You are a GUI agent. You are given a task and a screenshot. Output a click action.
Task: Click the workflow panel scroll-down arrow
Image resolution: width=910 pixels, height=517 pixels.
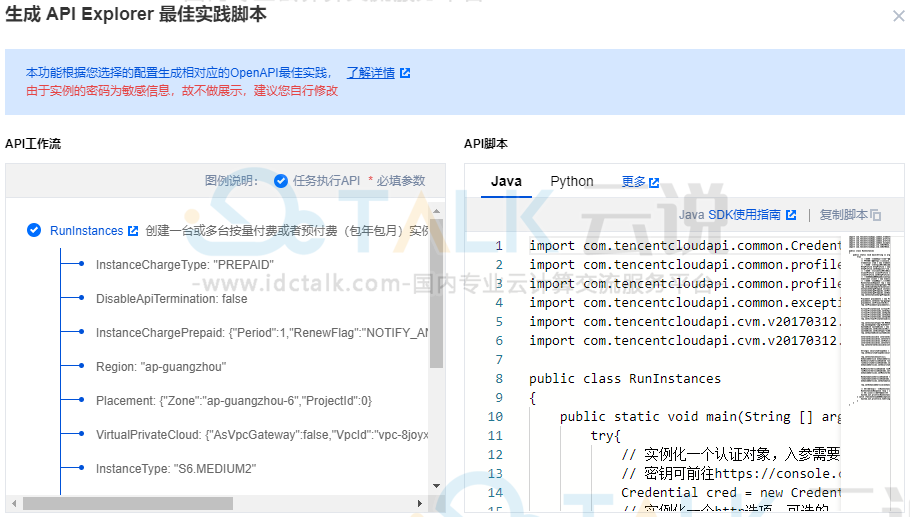(x=436, y=486)
